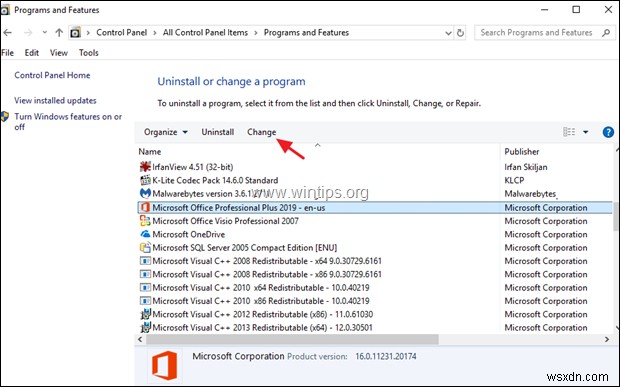This screenshot has height=387, width=620.
Task: Select Microsoft SQL Server 2005 Compact Edition
Action: (245, 248)
